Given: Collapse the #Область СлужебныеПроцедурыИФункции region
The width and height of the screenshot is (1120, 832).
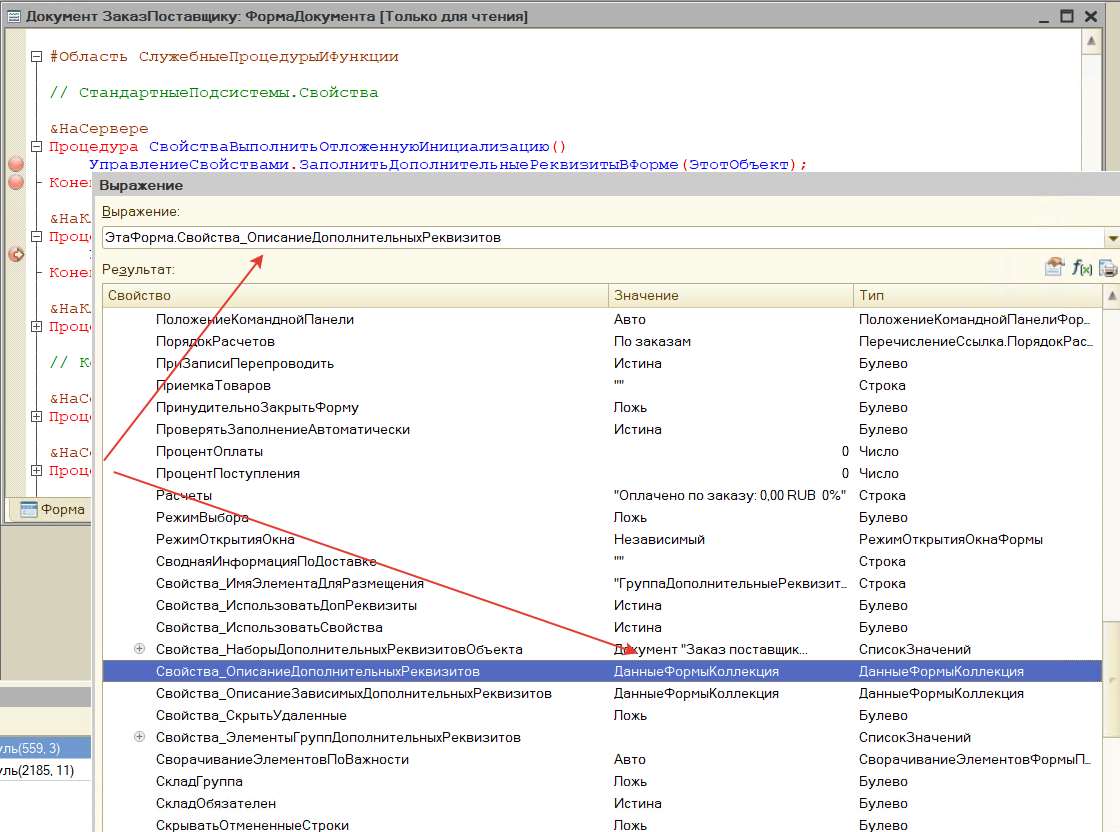Looking at the screenshot, I should [x=36, y=56].
